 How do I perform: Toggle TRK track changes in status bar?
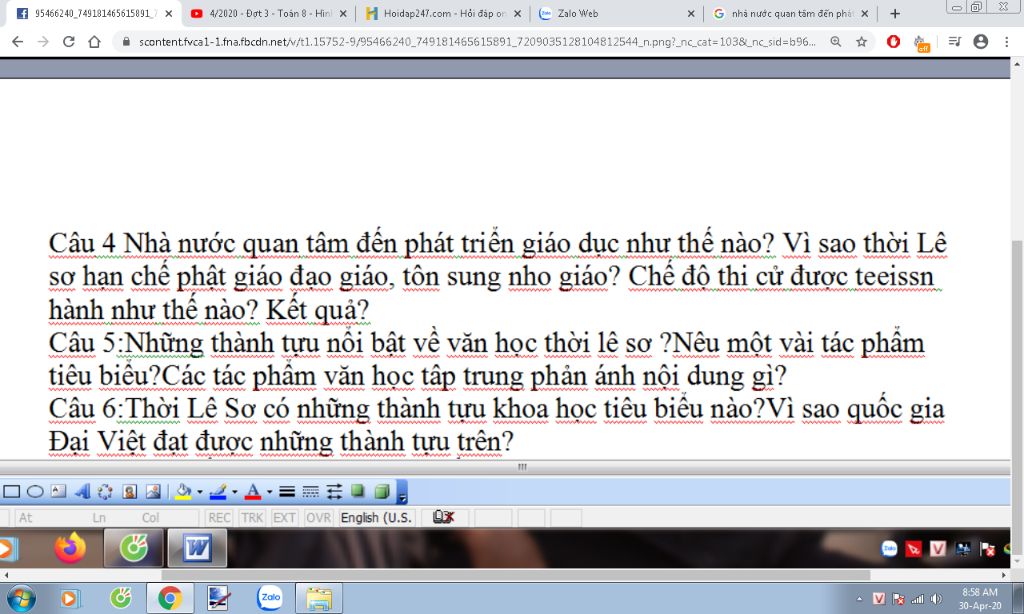tap(252, 517)
